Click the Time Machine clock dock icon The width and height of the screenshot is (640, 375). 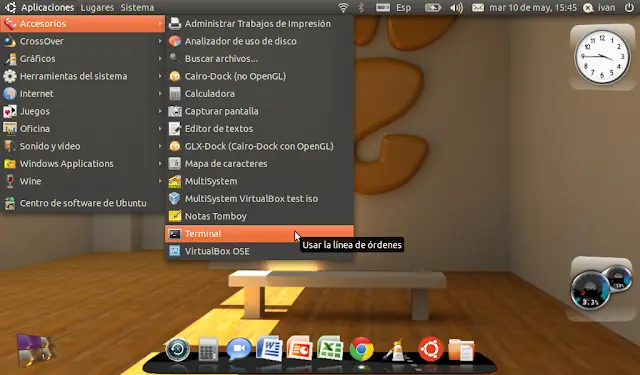[x=178, y=349]
